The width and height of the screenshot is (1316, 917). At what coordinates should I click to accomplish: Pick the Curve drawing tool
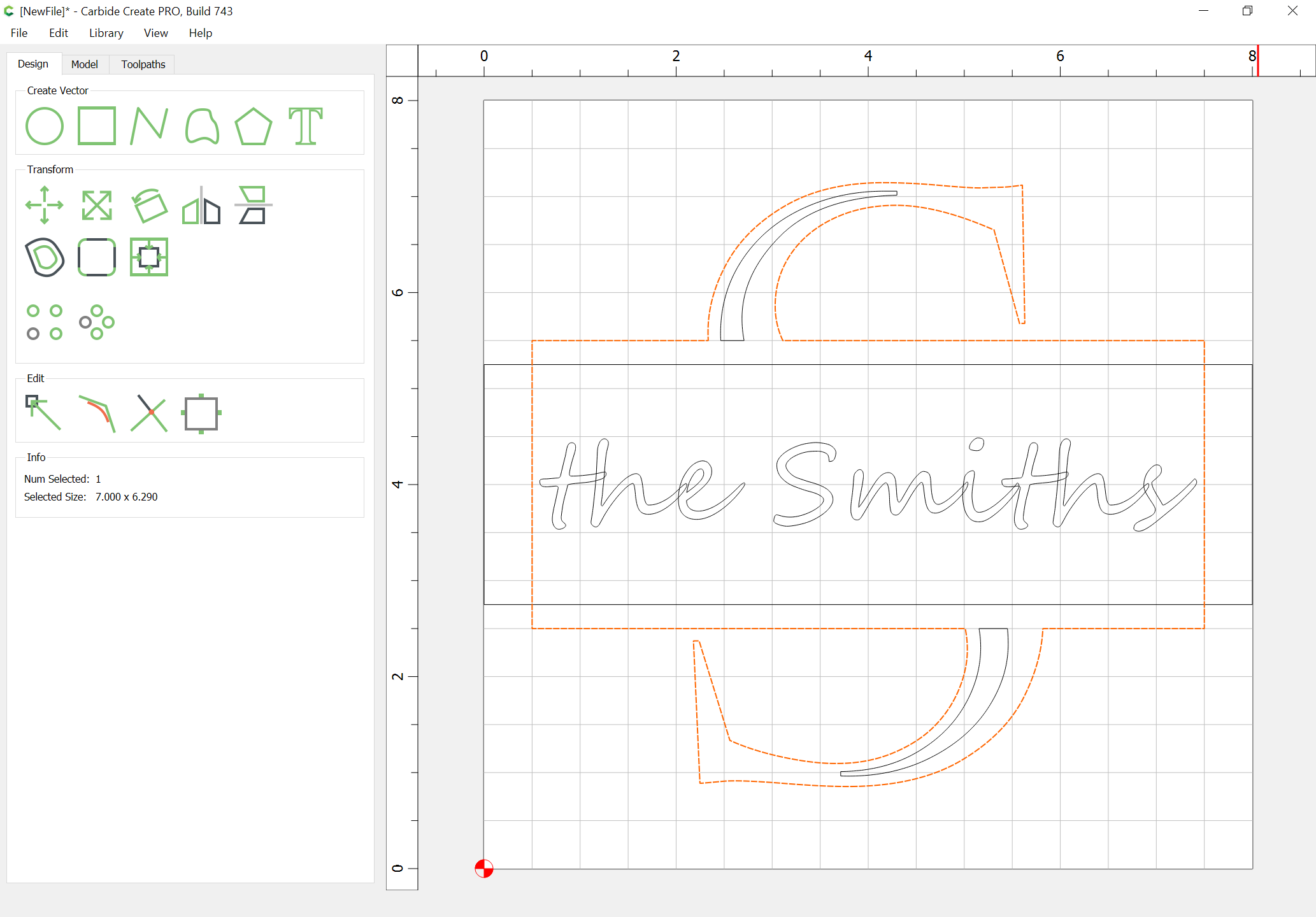201,126
